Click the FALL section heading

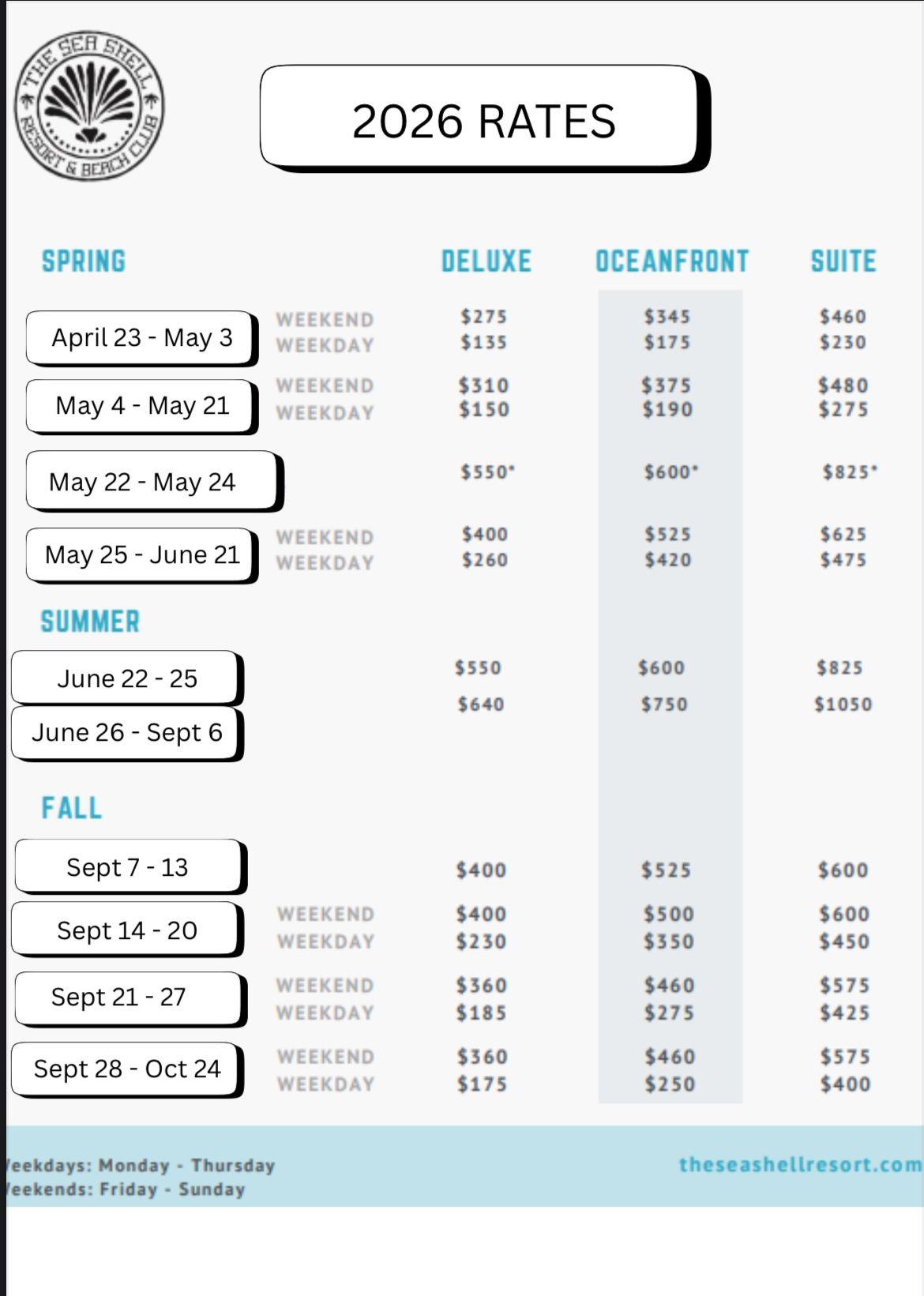pyautogui.click(x=72, y=808)
